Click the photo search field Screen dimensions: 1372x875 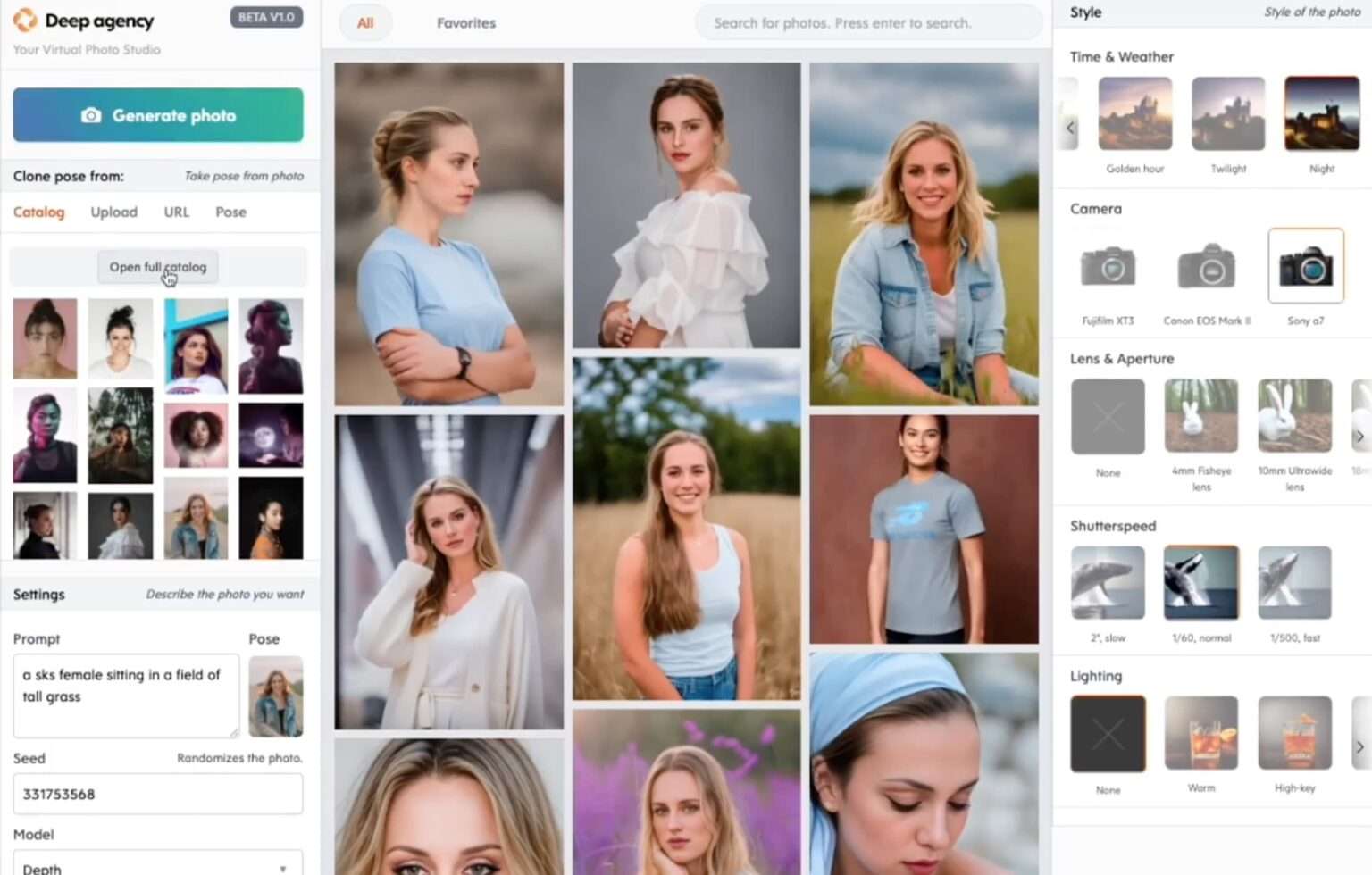[x=868, y=22]
